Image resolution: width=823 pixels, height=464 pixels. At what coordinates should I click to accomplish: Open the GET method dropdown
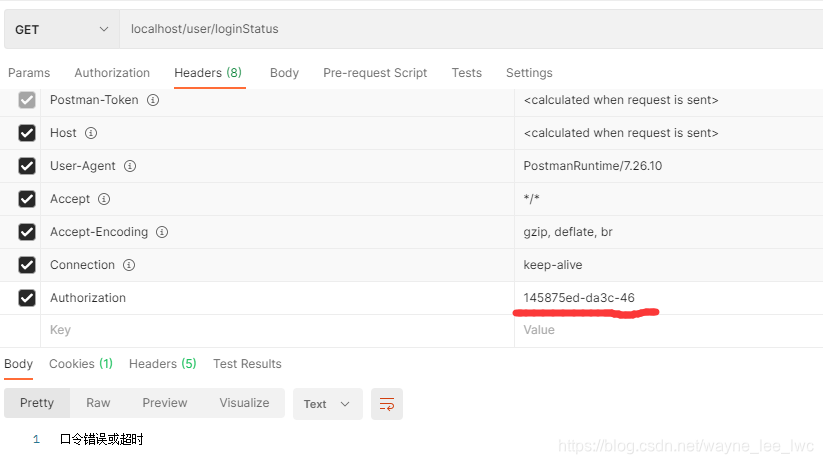pyautogui.click(x=62, y=29)
